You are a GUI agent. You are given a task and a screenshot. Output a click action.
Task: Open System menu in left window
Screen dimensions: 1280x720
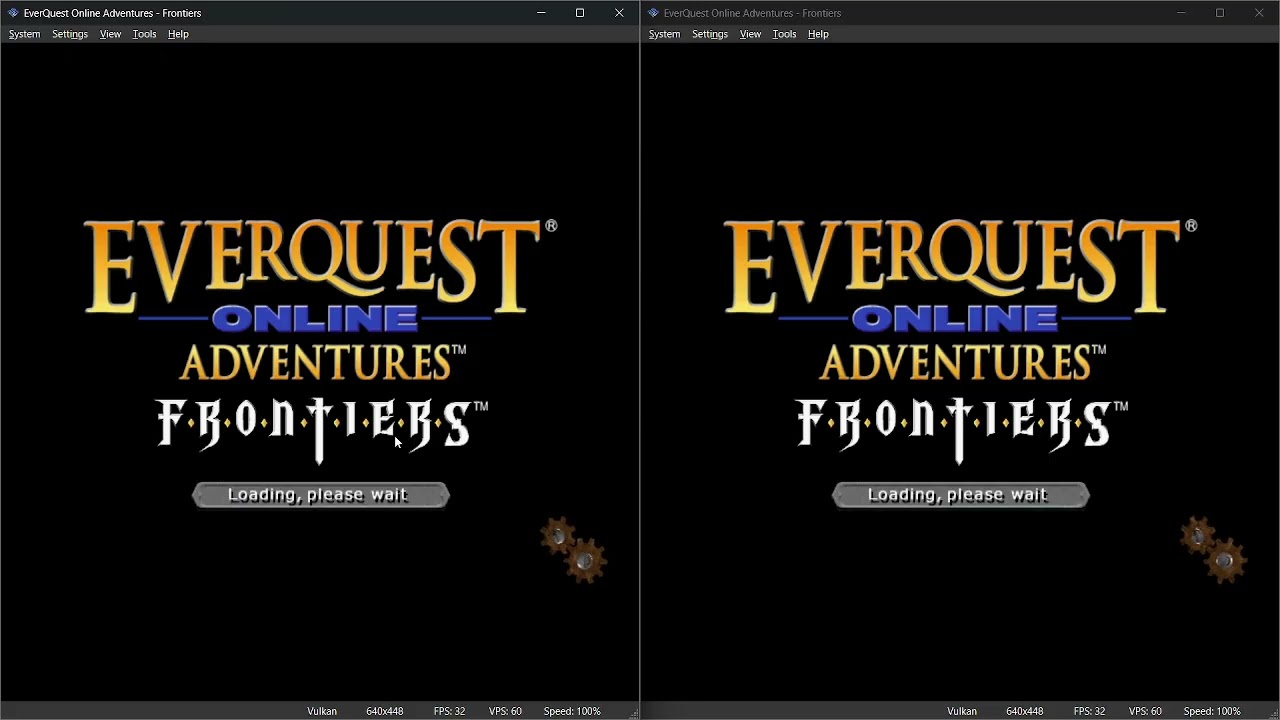point(25,34)
